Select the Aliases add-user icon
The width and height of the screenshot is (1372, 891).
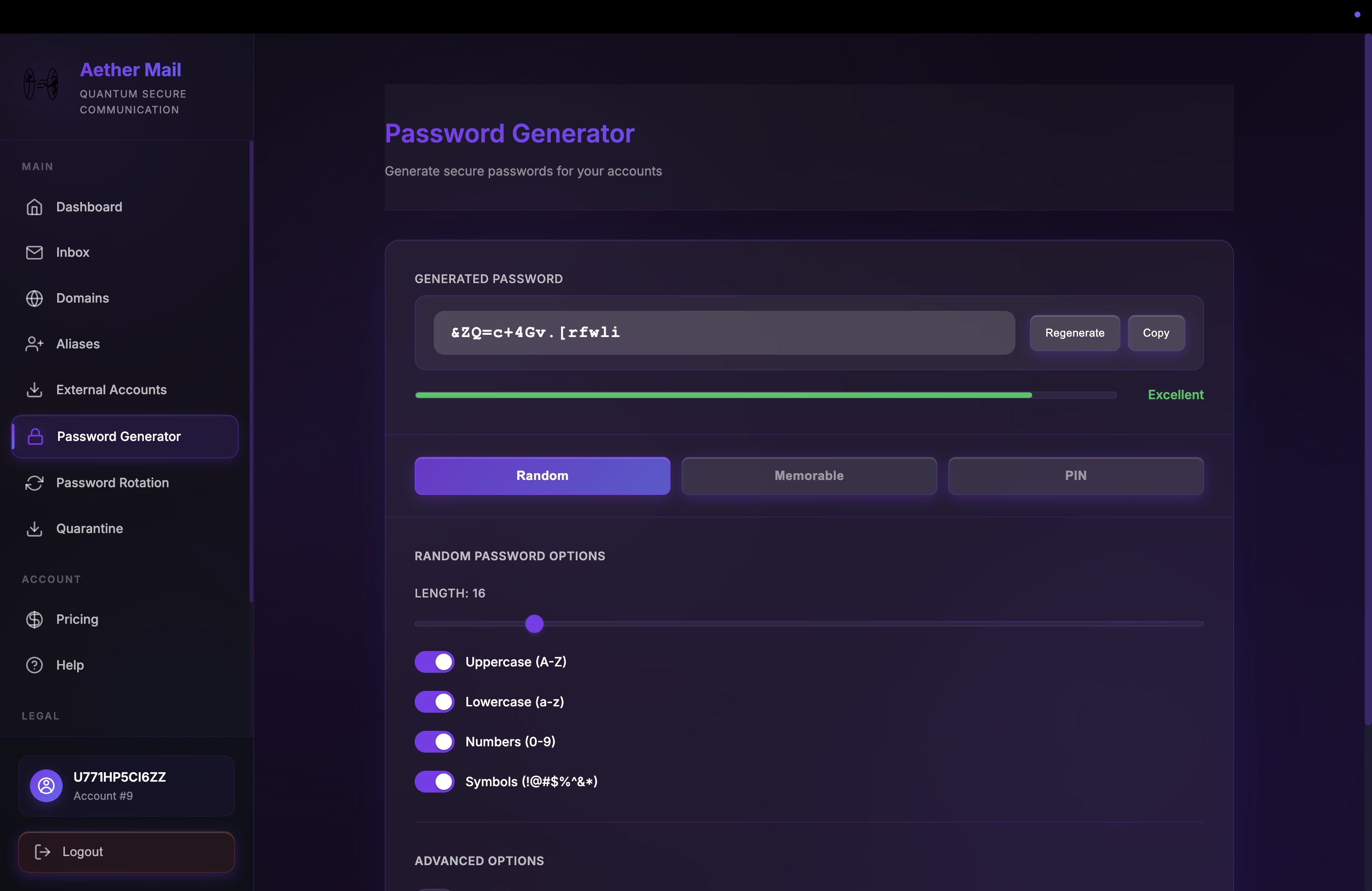click(34, 343)
